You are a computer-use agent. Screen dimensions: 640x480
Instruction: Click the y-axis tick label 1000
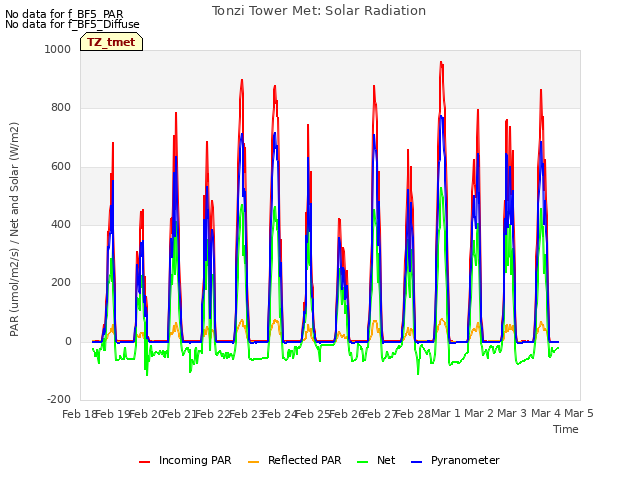click(58, 49)
